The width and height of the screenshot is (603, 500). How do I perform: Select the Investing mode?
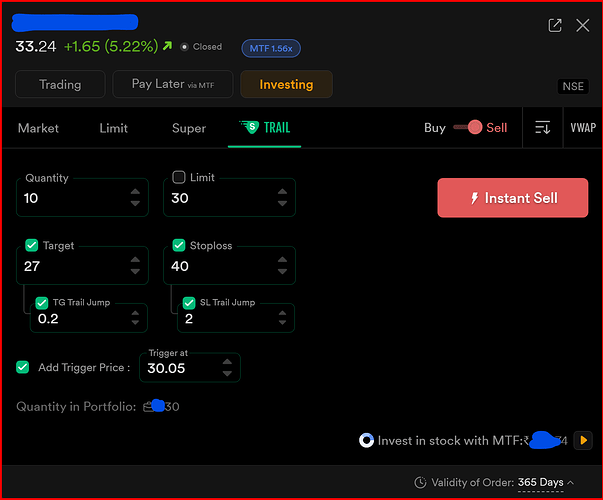pos(287,84)
